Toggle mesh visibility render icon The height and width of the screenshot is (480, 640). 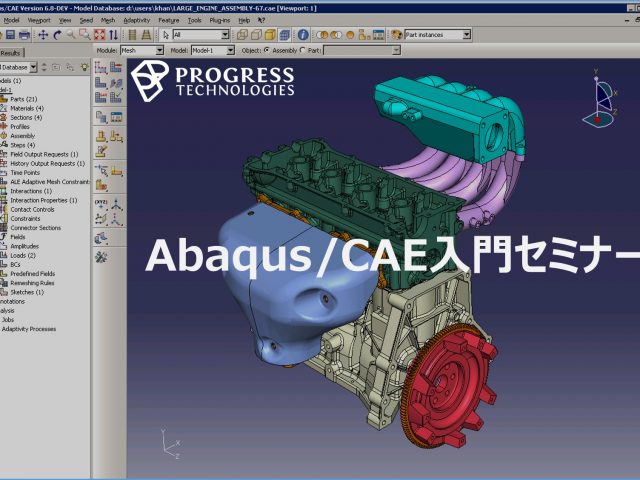[284, 35]
